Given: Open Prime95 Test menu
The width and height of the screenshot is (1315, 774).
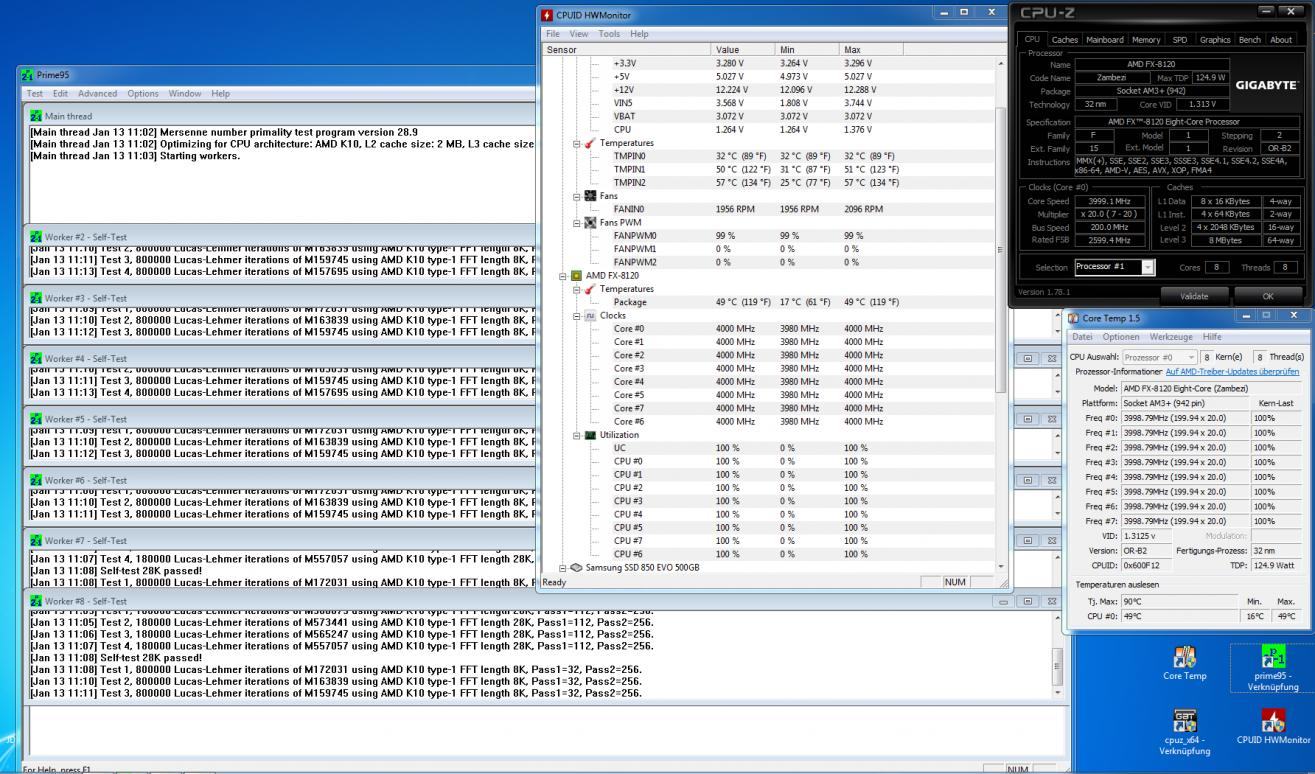Looking at the screenshot, I should [x=35, y=93].
